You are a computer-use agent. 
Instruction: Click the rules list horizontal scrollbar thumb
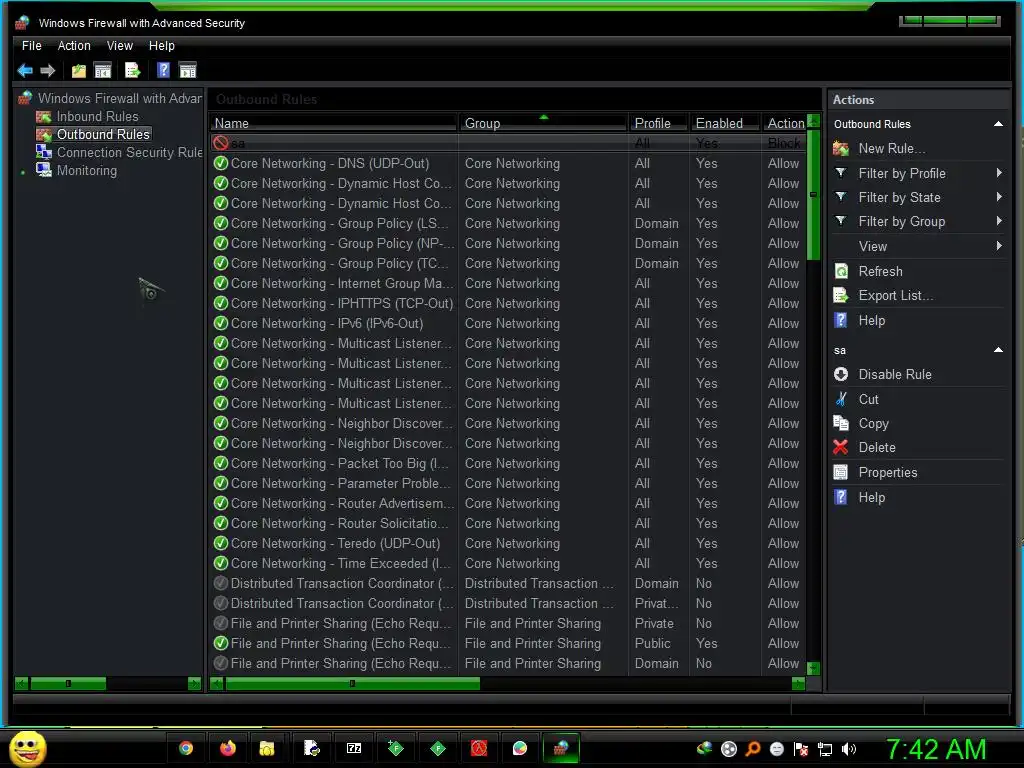click(x=353, y=684)
